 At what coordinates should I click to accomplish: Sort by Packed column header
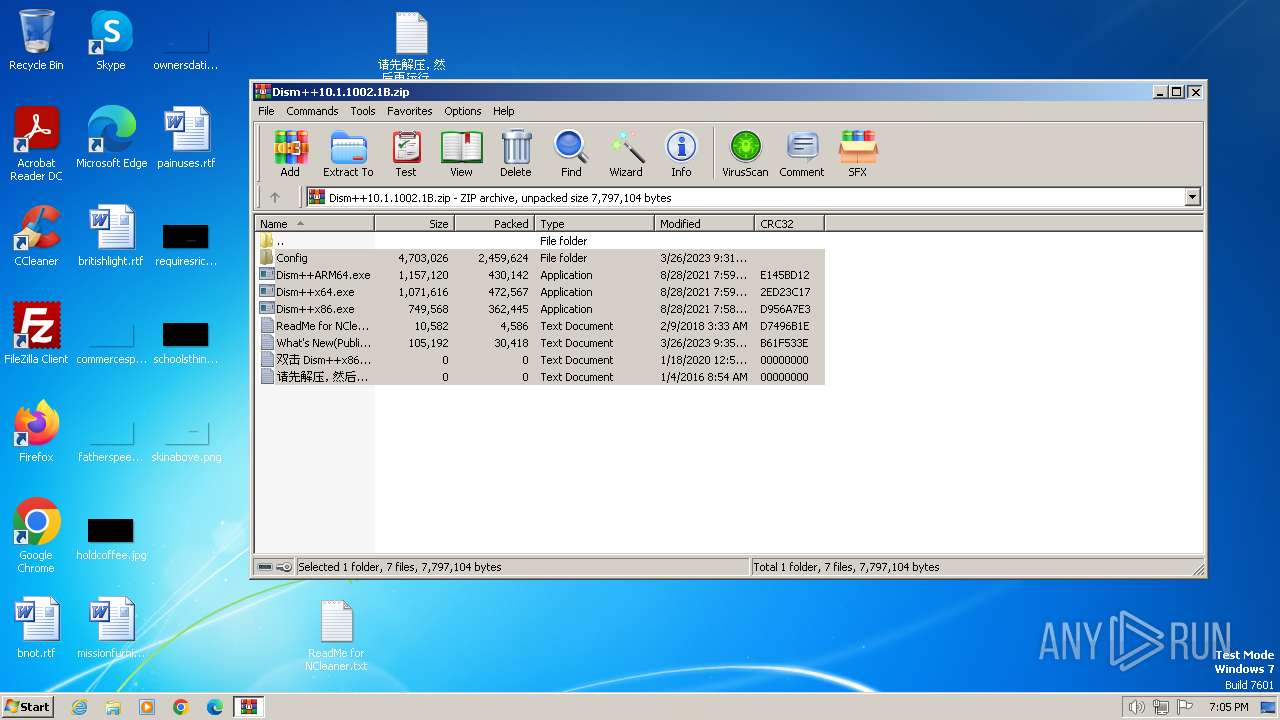[495, 224]
